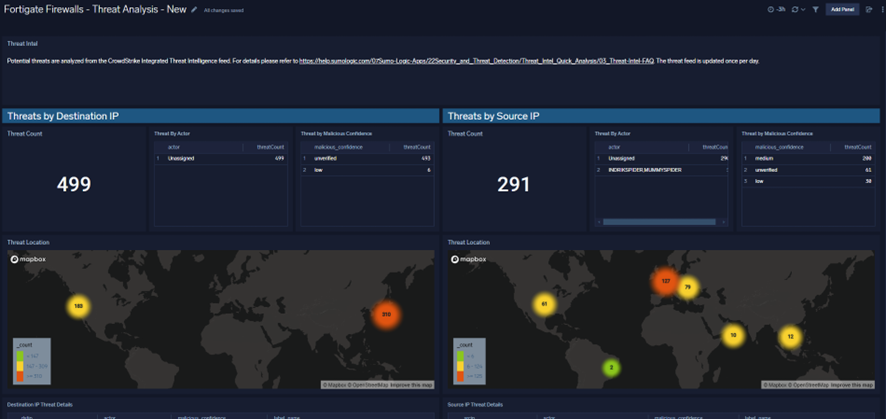Image resolution: width=886 pixels, height=419 pixels.
Task: Click the orange 127 cluster over Europe
Action: click(x=666, y=281)
